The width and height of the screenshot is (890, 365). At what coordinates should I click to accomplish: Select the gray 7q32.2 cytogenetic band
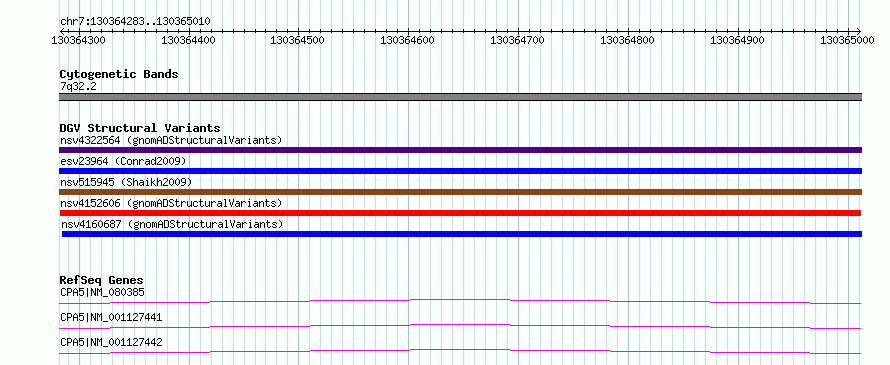coord(460,97)
